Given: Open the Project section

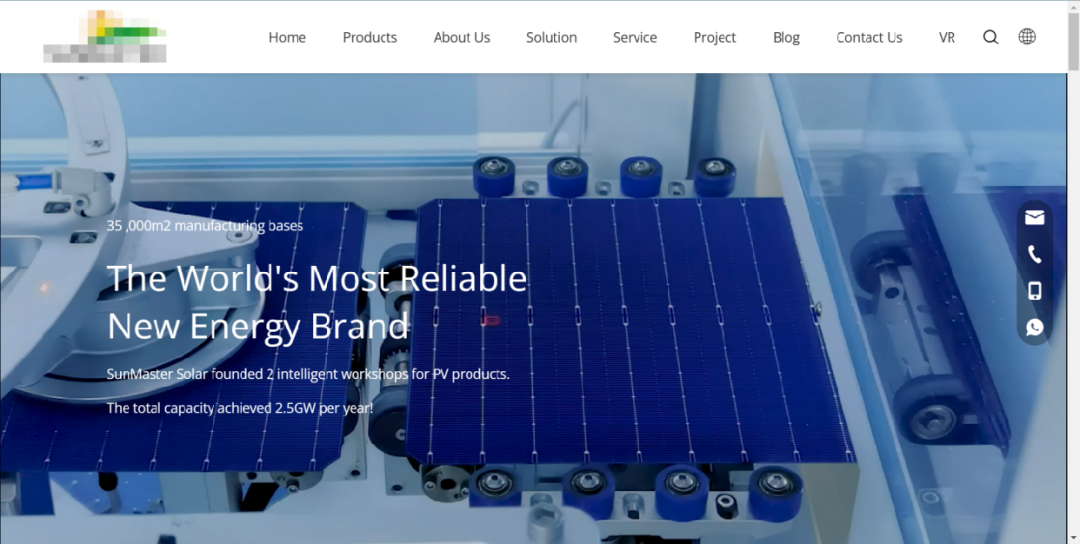Looking at the screenshot, I should [x=715, y=37].
